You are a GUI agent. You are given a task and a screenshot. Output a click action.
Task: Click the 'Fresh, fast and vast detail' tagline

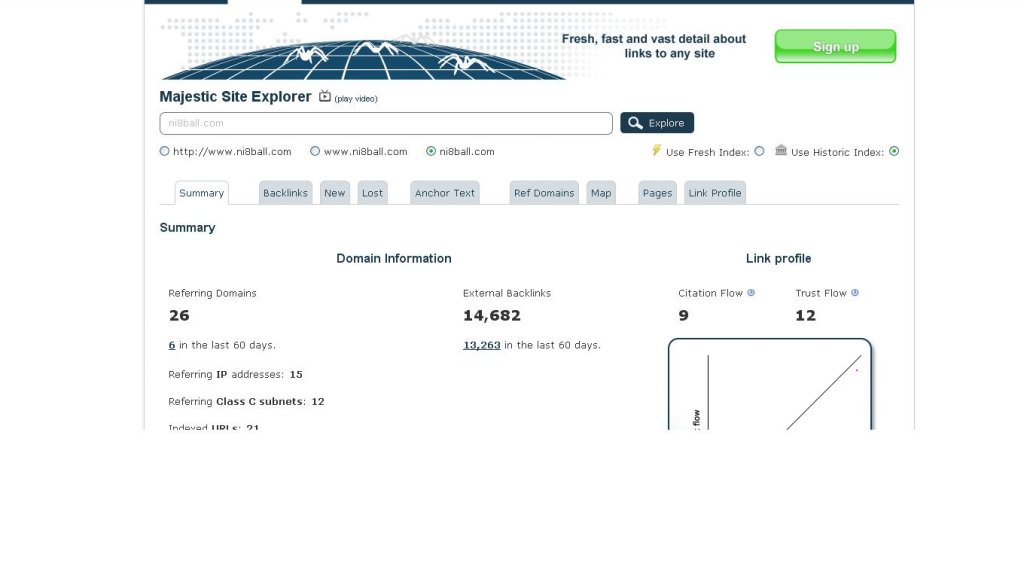[x=654, y=46]
